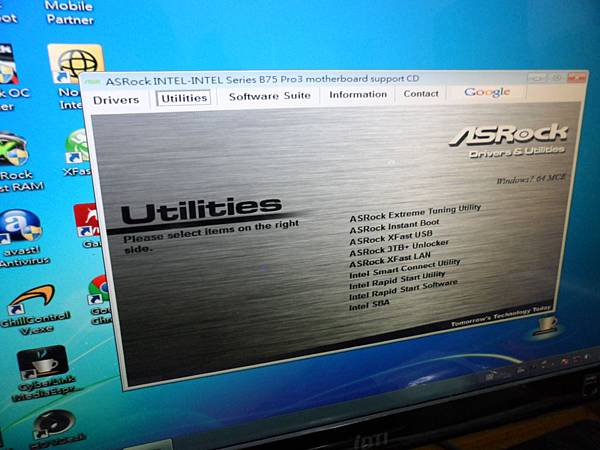Image resolution: width=600 pixels, height=450 pixels.
Task: Switch to Software Suite tab
Action: 269,96
